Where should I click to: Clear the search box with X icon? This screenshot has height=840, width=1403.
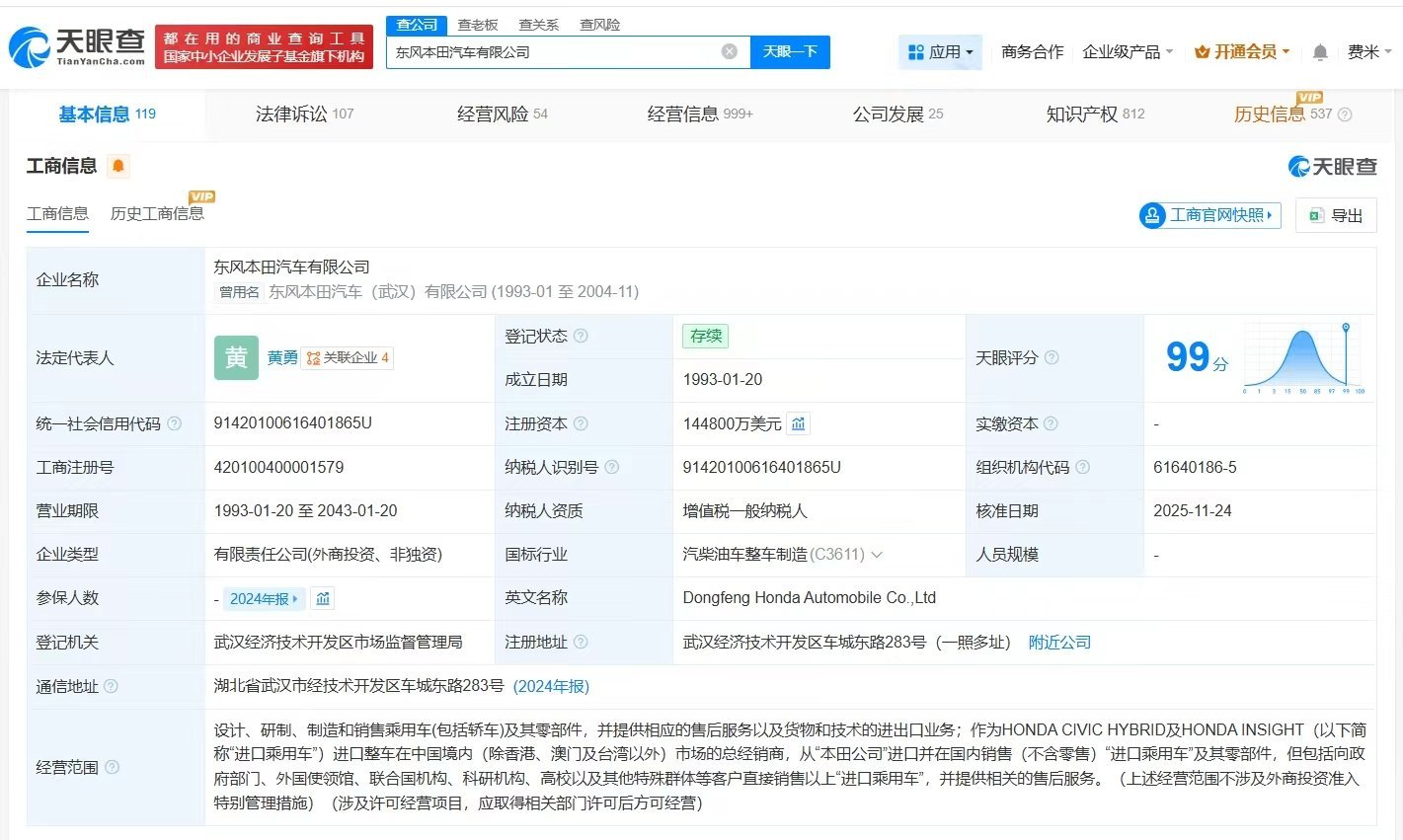pos(729,51)
